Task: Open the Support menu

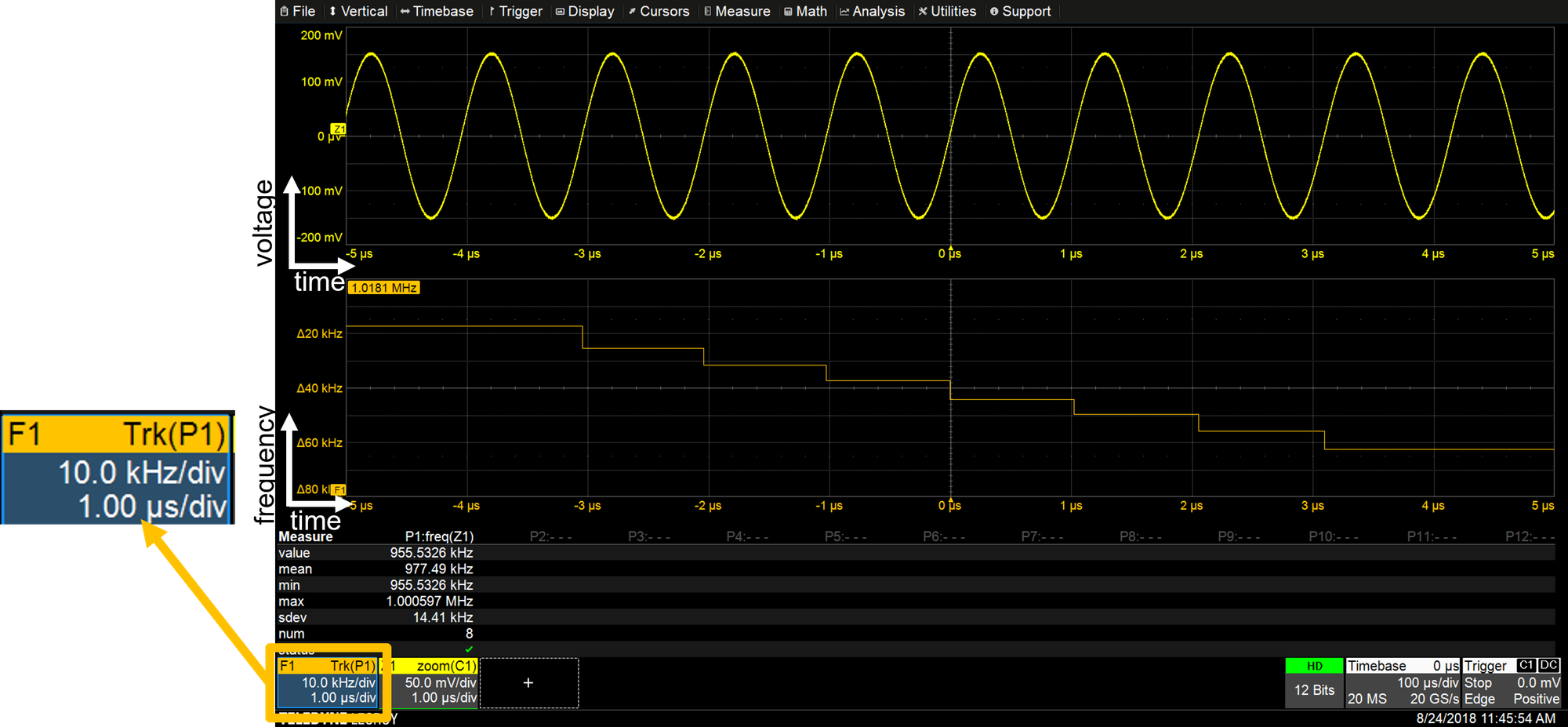Action: [x=1020, y=11]
